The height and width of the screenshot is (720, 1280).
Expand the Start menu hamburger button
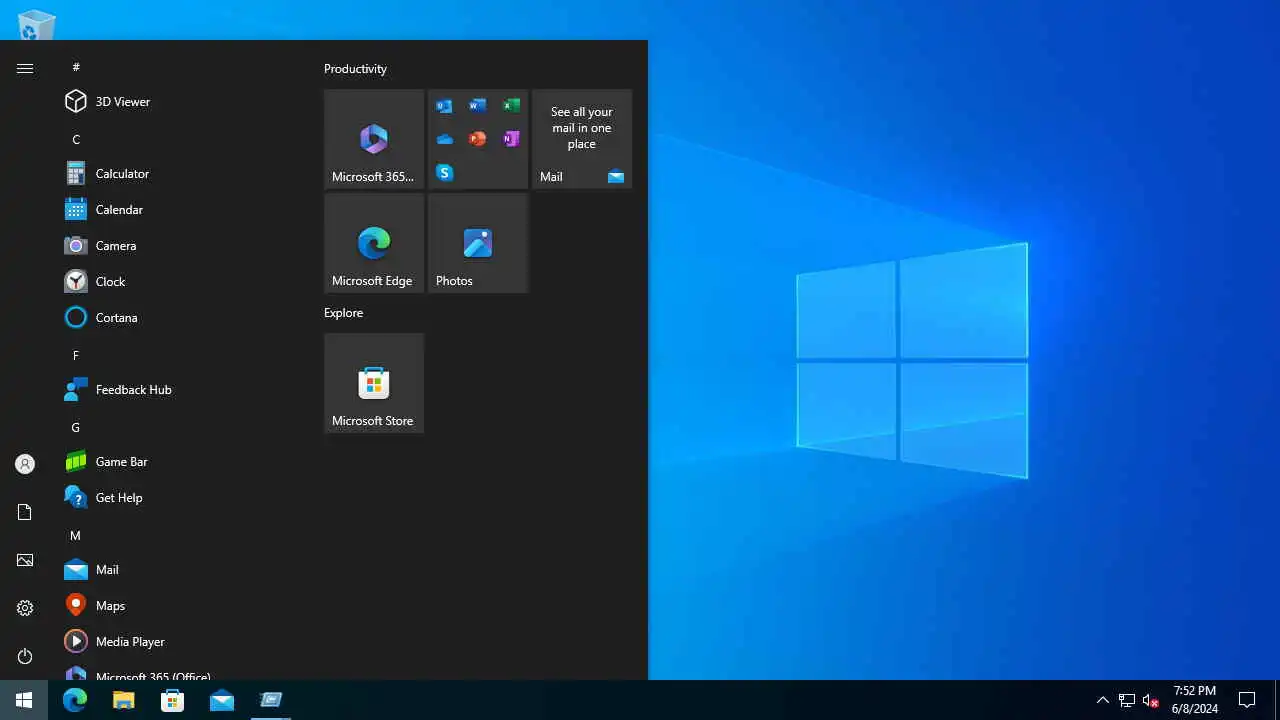click(25, 68)
